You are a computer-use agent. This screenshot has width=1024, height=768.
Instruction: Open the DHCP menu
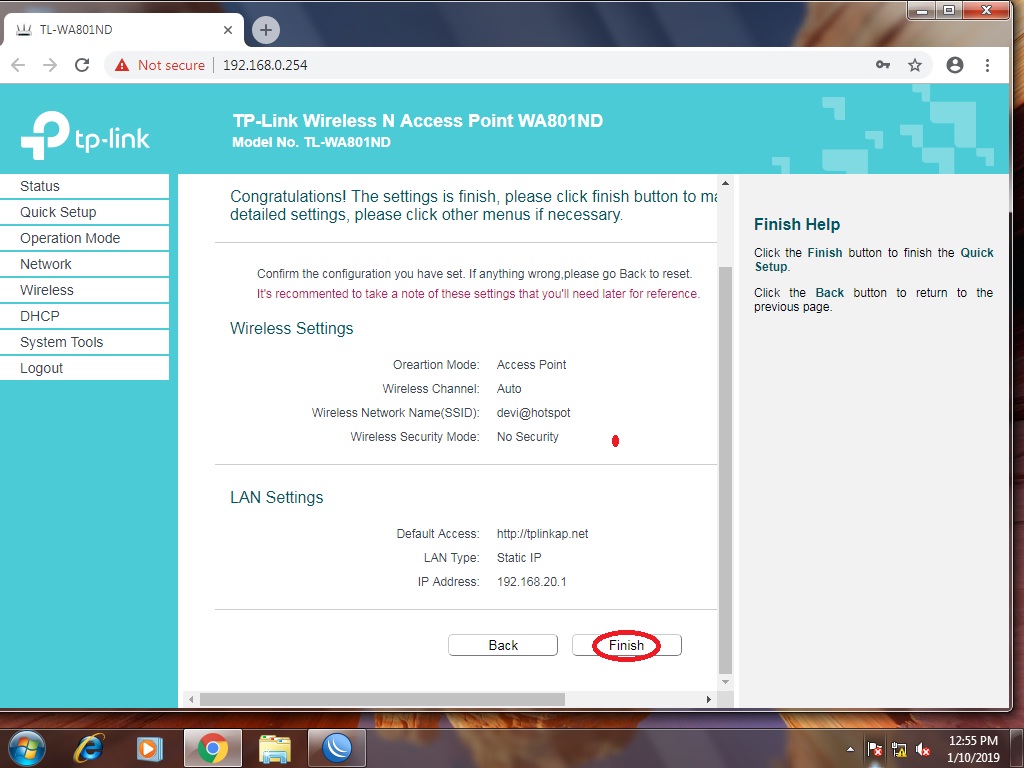[x=84, y=316]
